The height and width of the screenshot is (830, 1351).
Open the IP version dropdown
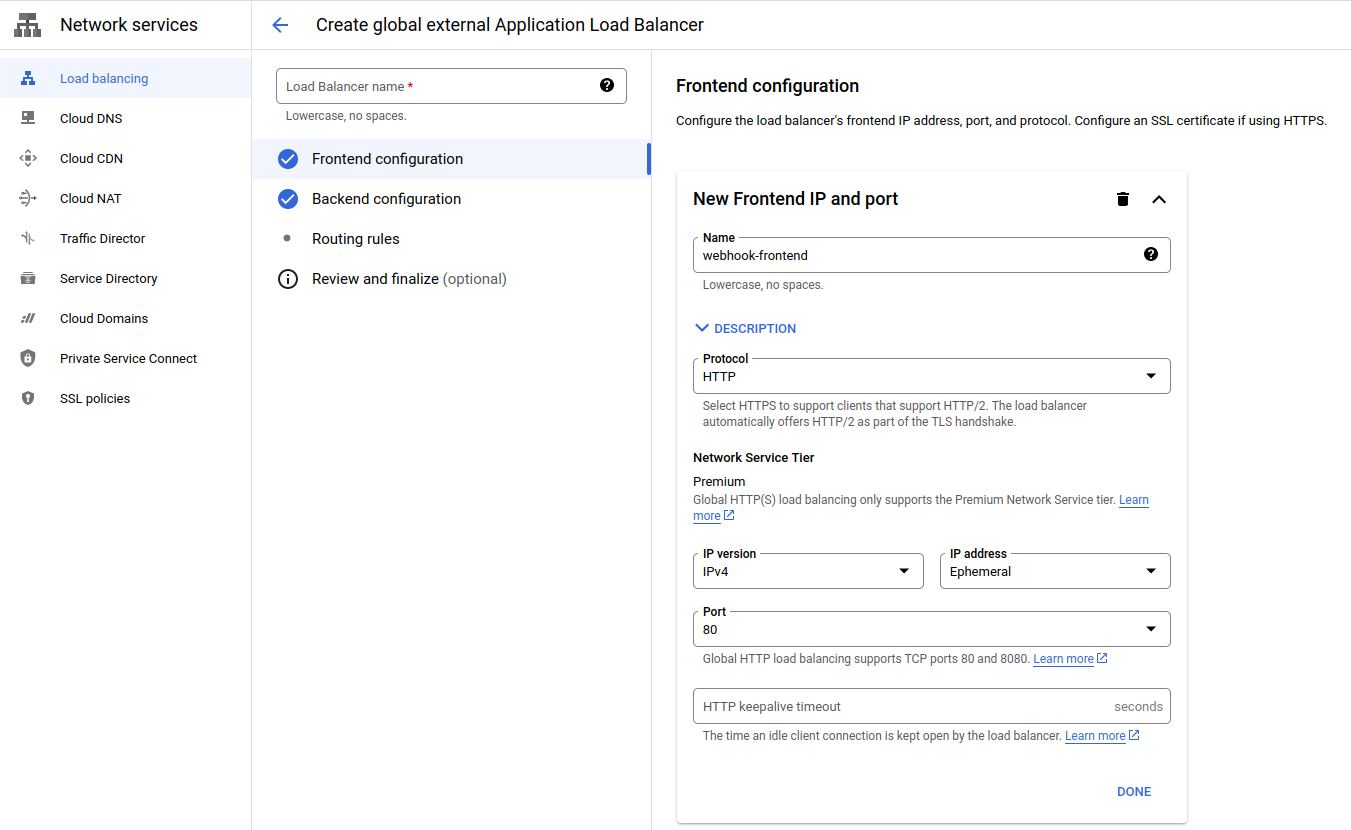point(808,571)
